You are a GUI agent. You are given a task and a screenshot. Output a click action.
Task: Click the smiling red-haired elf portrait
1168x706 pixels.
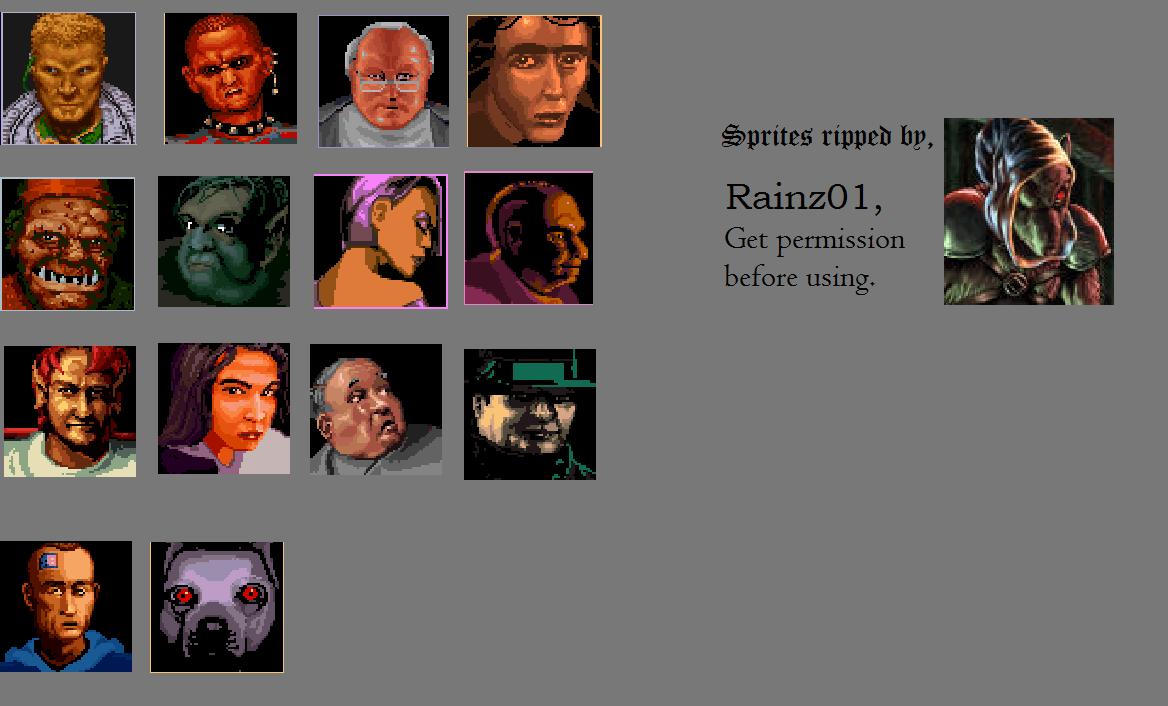(x=70, y=411)
